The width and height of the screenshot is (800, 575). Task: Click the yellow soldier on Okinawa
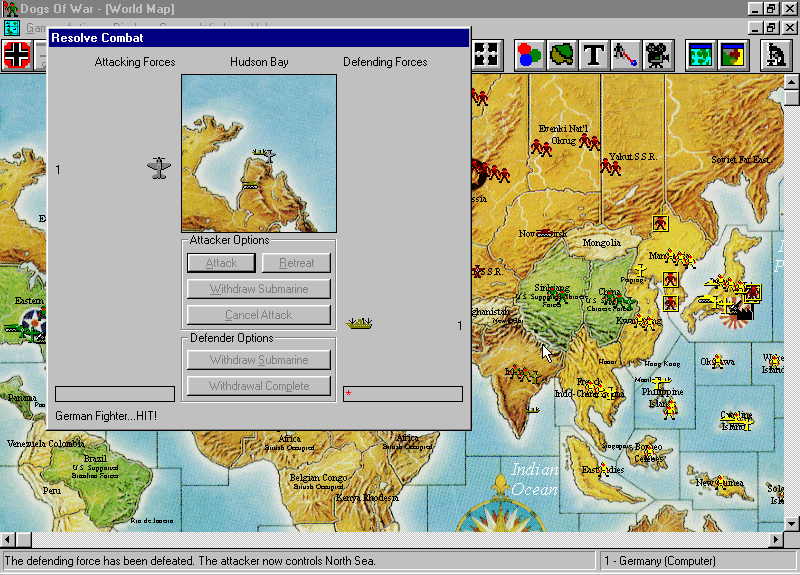[x=718, y=361]
